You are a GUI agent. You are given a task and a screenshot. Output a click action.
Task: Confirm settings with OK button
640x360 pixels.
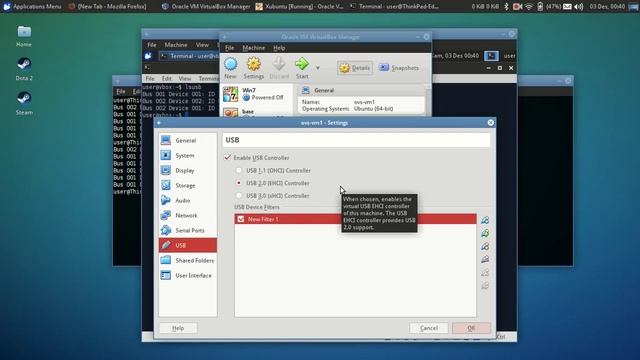click(x=471, y=328)
